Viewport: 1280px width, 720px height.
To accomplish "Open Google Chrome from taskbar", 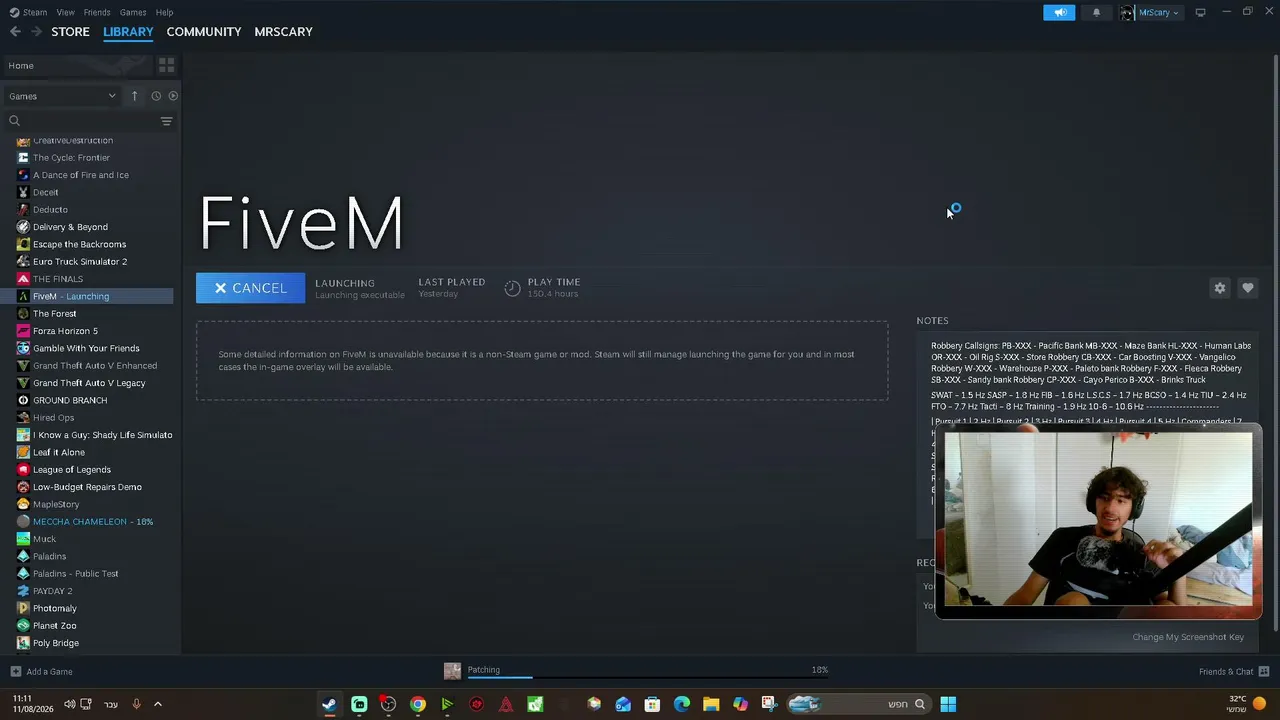I will tap(418, 704).
